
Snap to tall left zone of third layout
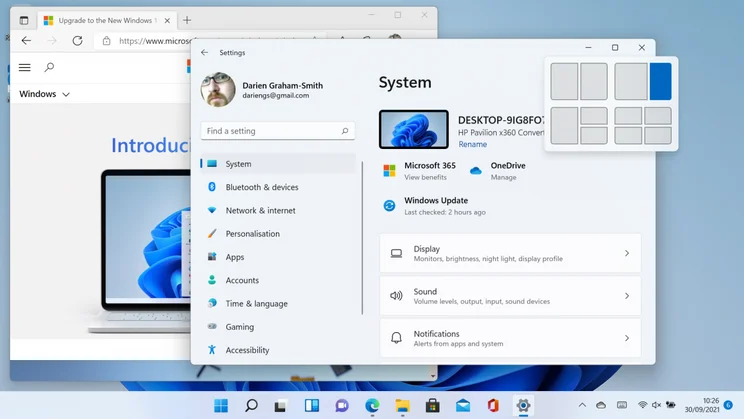click(x=564, y=125)
